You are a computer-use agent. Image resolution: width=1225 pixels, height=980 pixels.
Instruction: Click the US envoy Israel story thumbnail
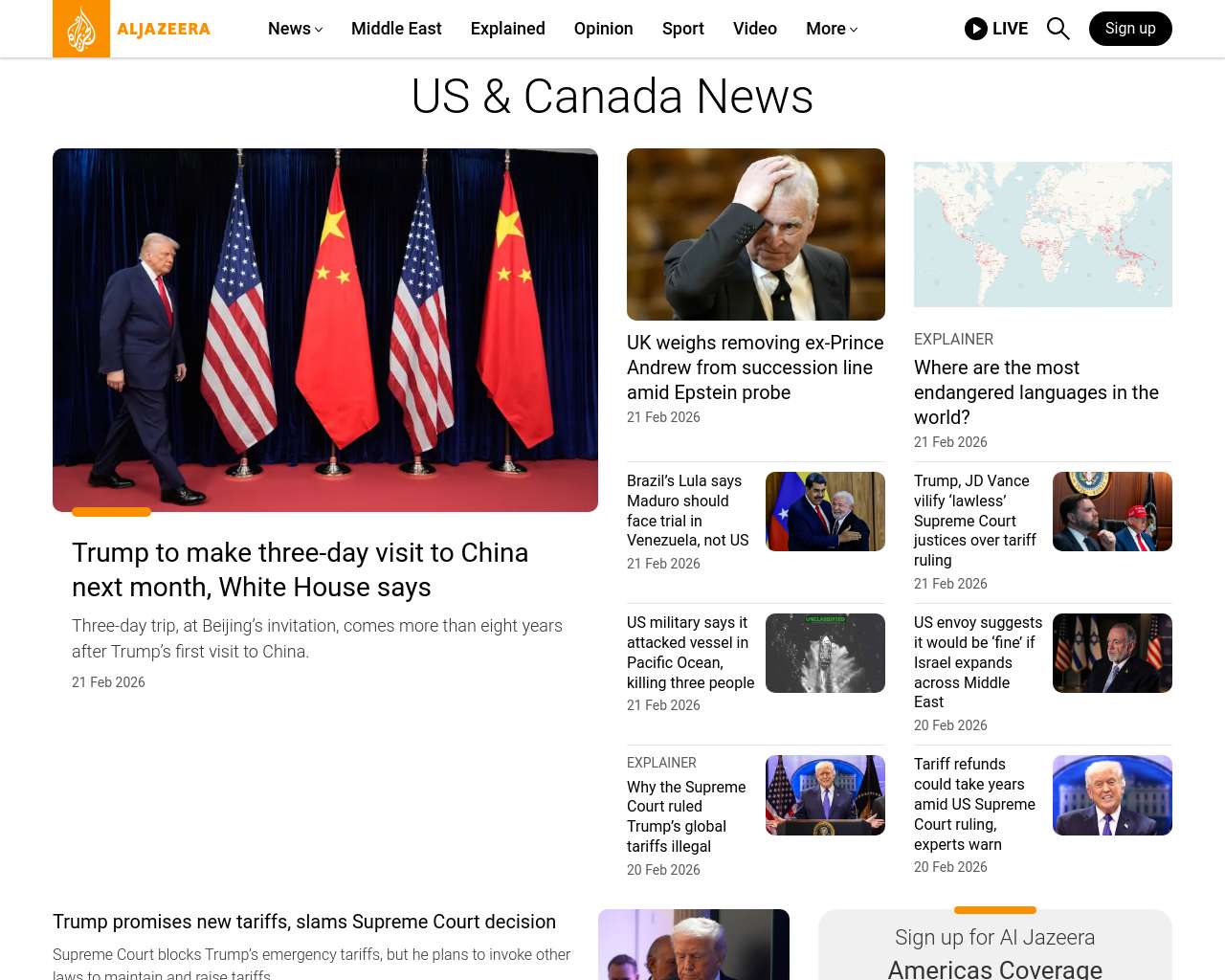pos(1111,653)
